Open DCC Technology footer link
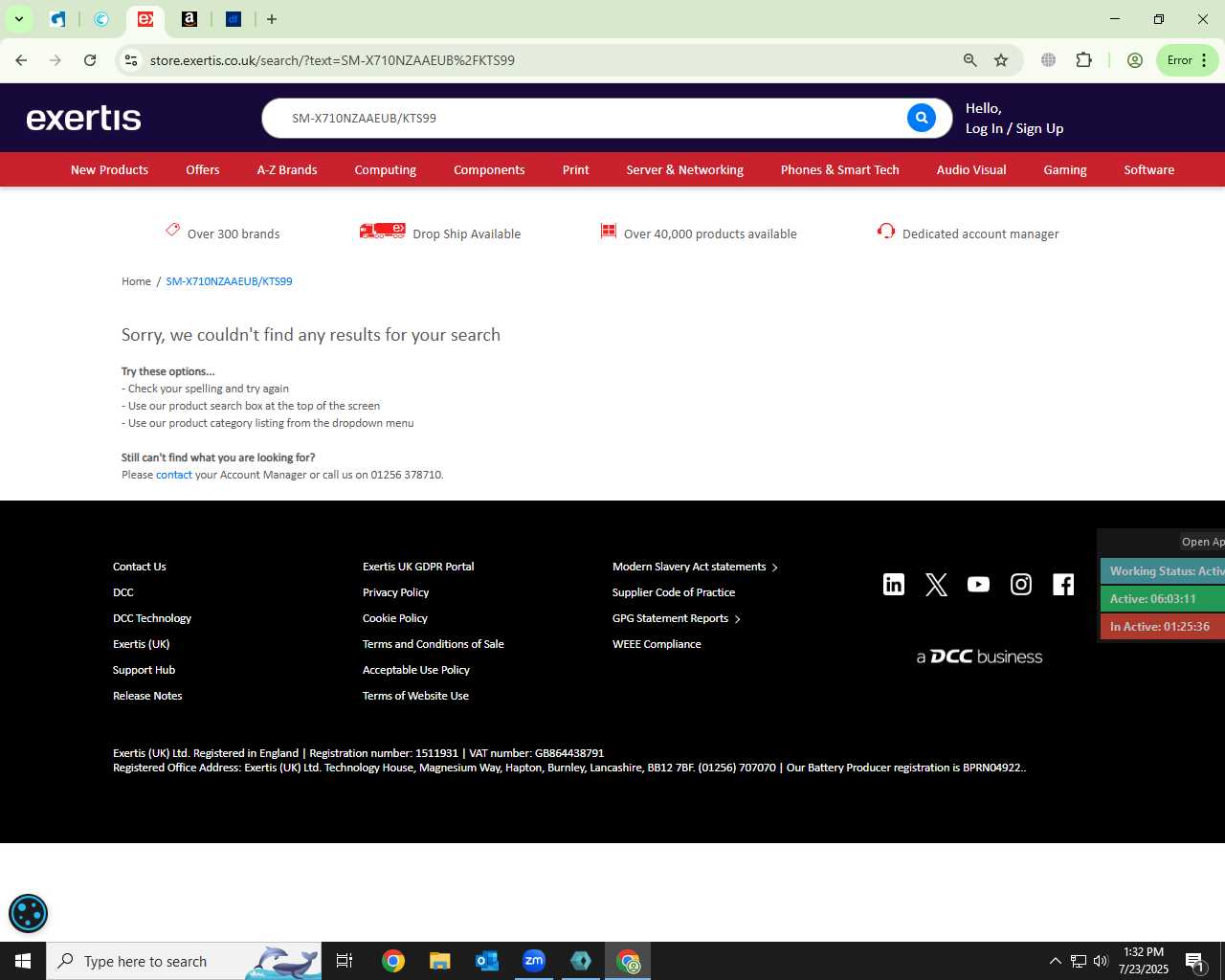Viewport: 1225px width, 980px height. [152, 618]
